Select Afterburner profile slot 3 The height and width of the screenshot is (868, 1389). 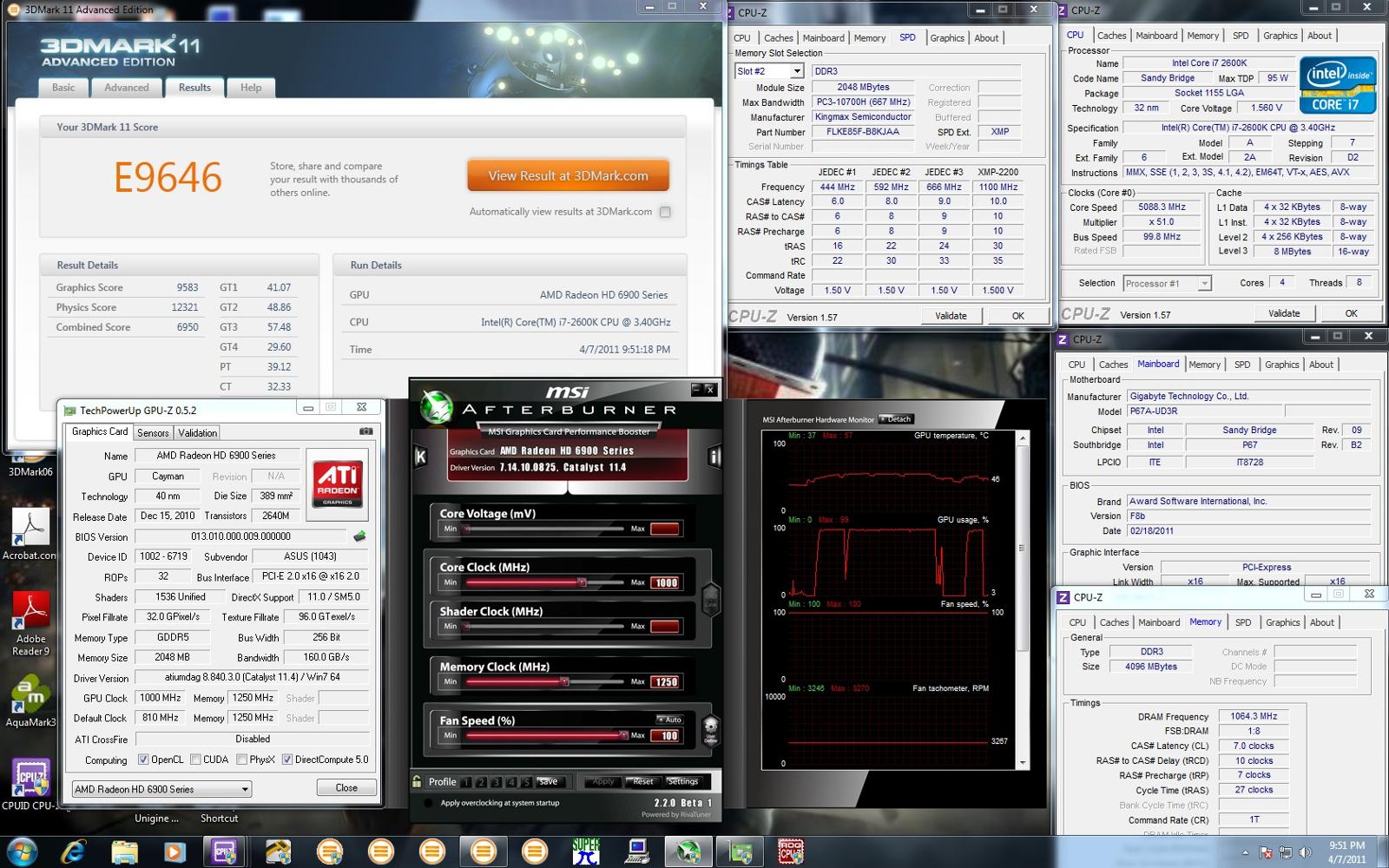coord(496,782)
